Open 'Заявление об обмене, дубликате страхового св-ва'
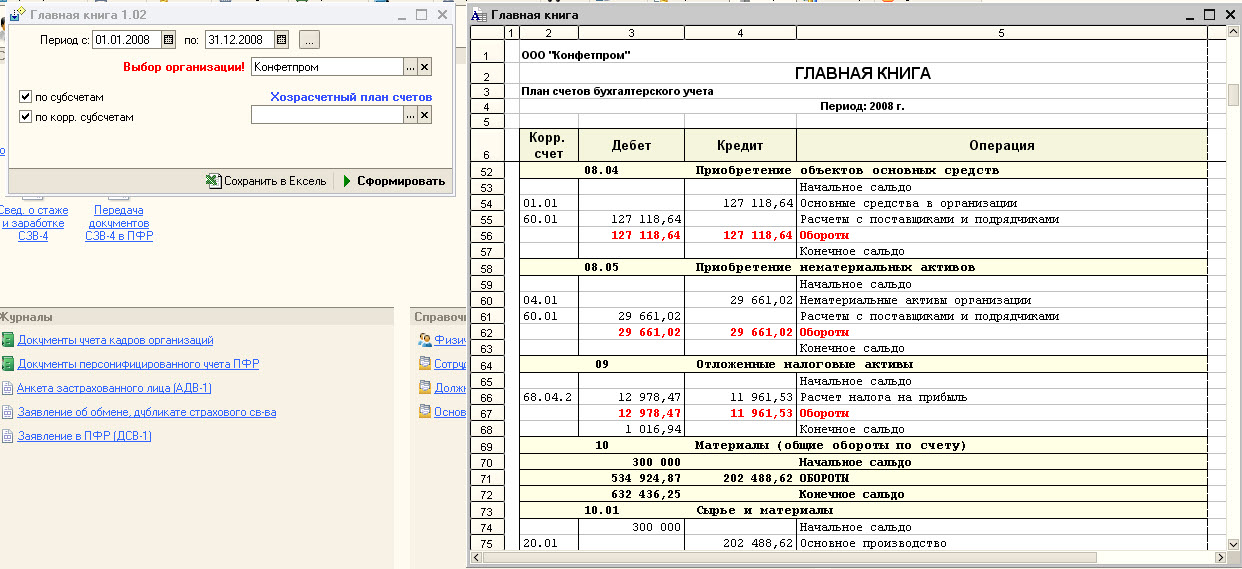This screenshot has height=569, width=1242. coord(146,412)
